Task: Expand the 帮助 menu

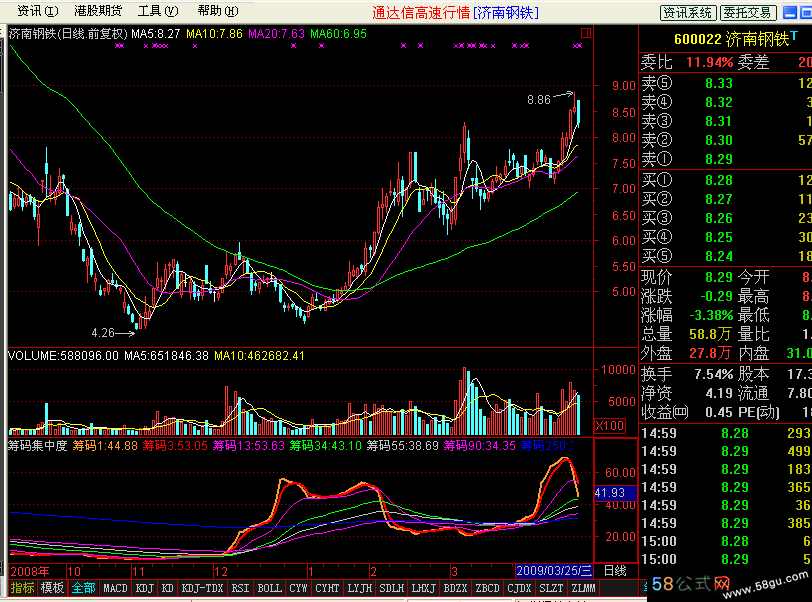Action: point(216,11)
